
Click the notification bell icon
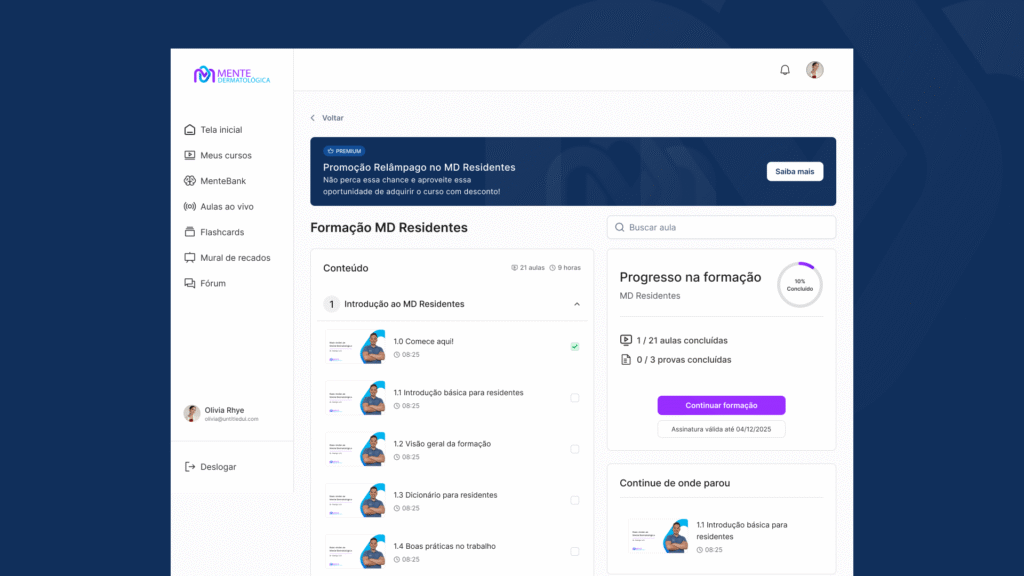[x=785, y=70]
